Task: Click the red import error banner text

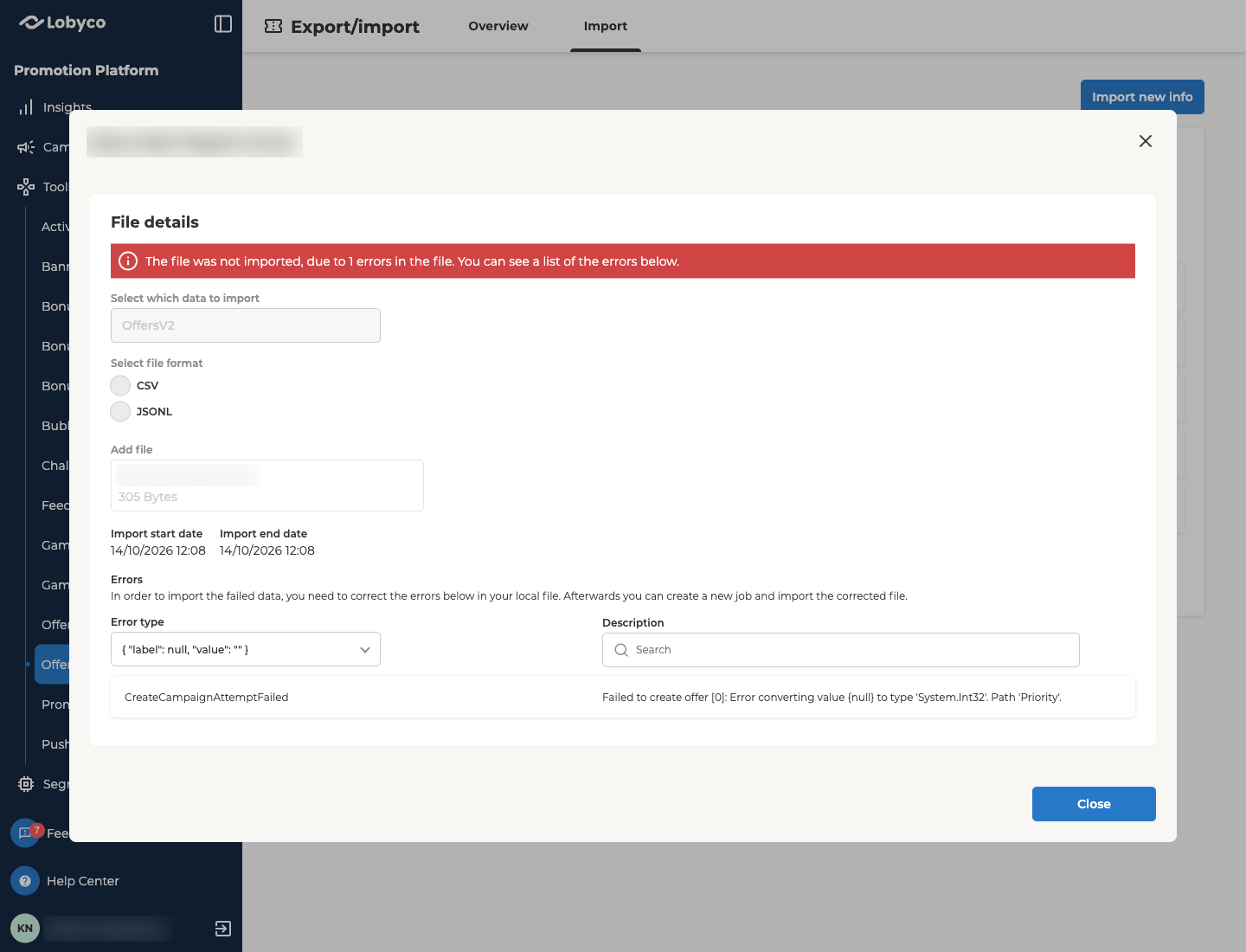Action: point(412,261)
